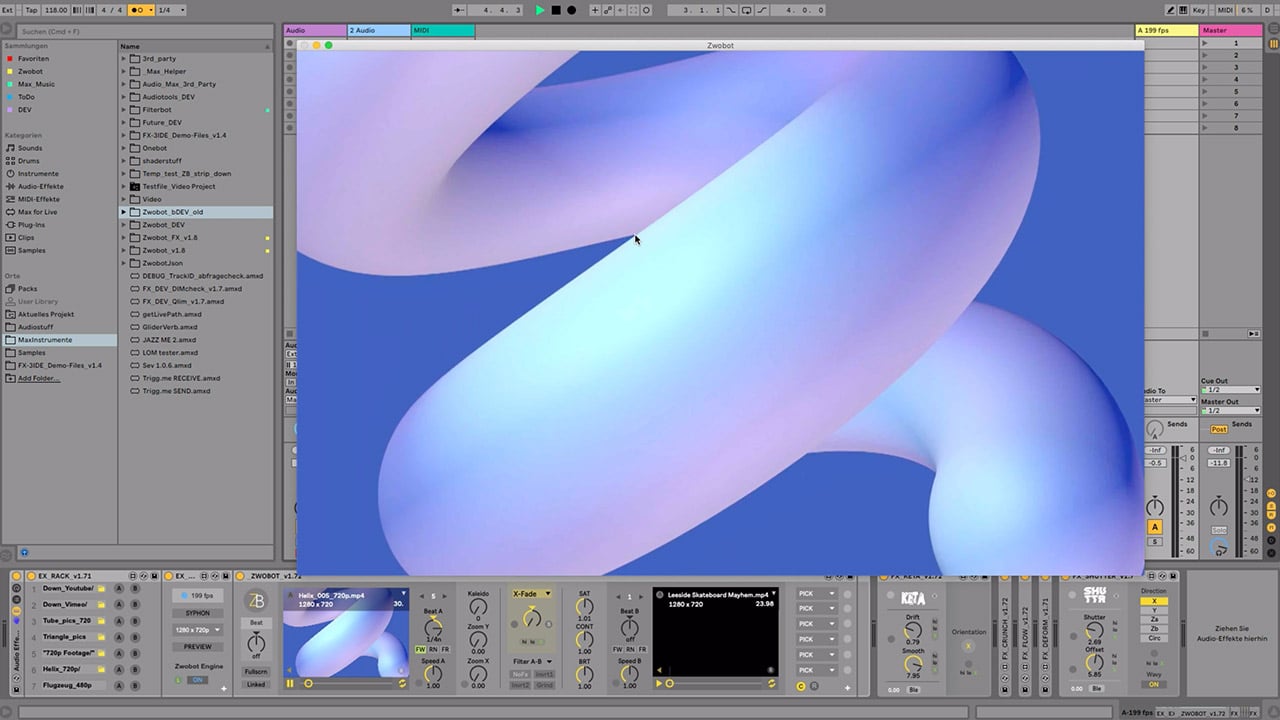Expand the Zwobot_bDEV_old folder
This screenshot has height=720, width=1280.
[x=124, y=212]
